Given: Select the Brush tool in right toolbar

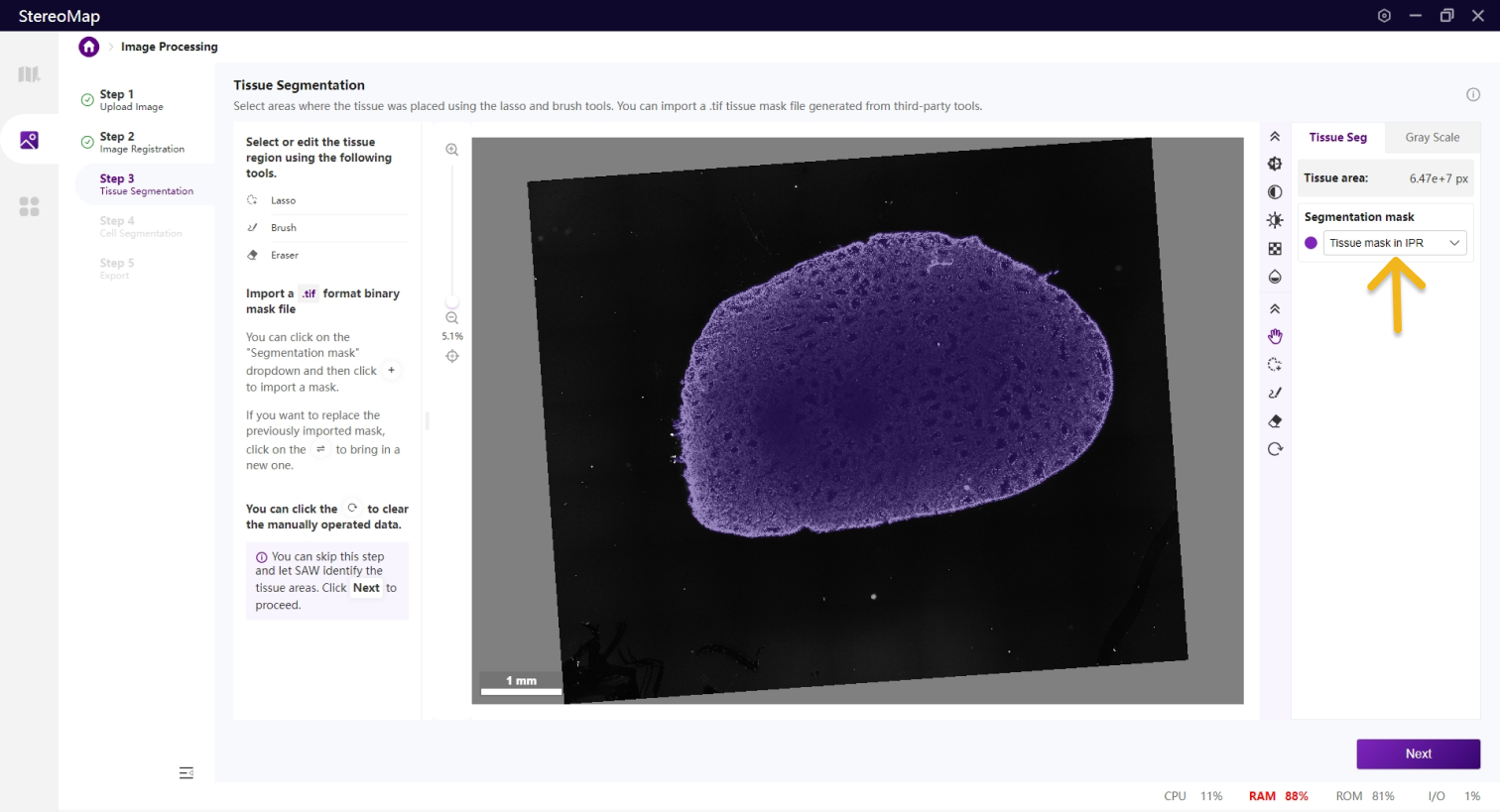Looking at the screenshot, I should (x=1275, y=393).
